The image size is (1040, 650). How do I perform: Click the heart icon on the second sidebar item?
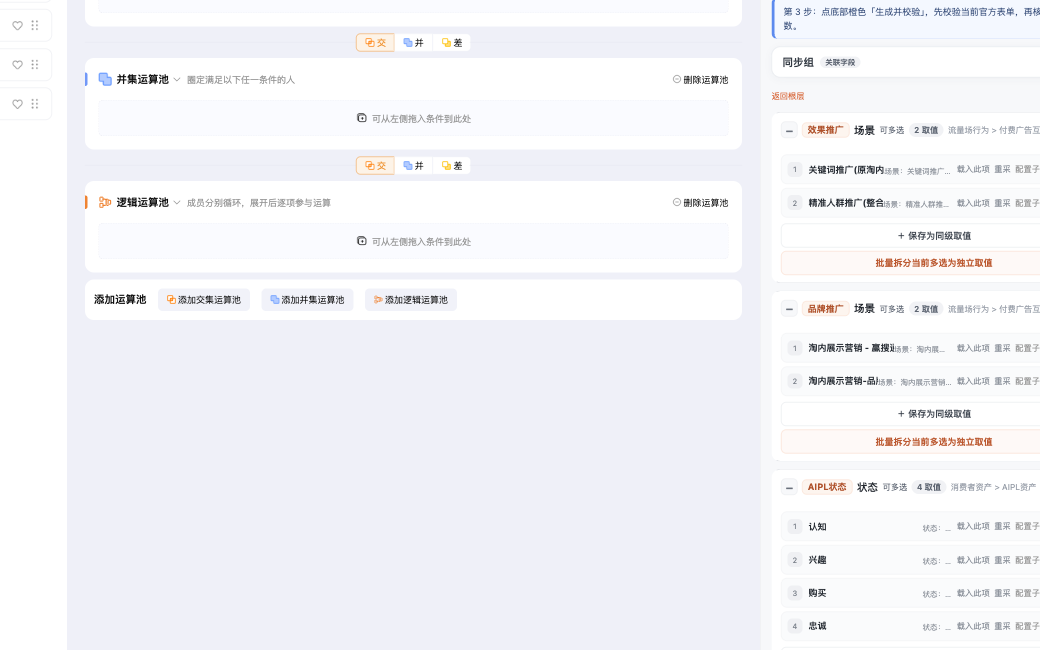tap(18, 65)
